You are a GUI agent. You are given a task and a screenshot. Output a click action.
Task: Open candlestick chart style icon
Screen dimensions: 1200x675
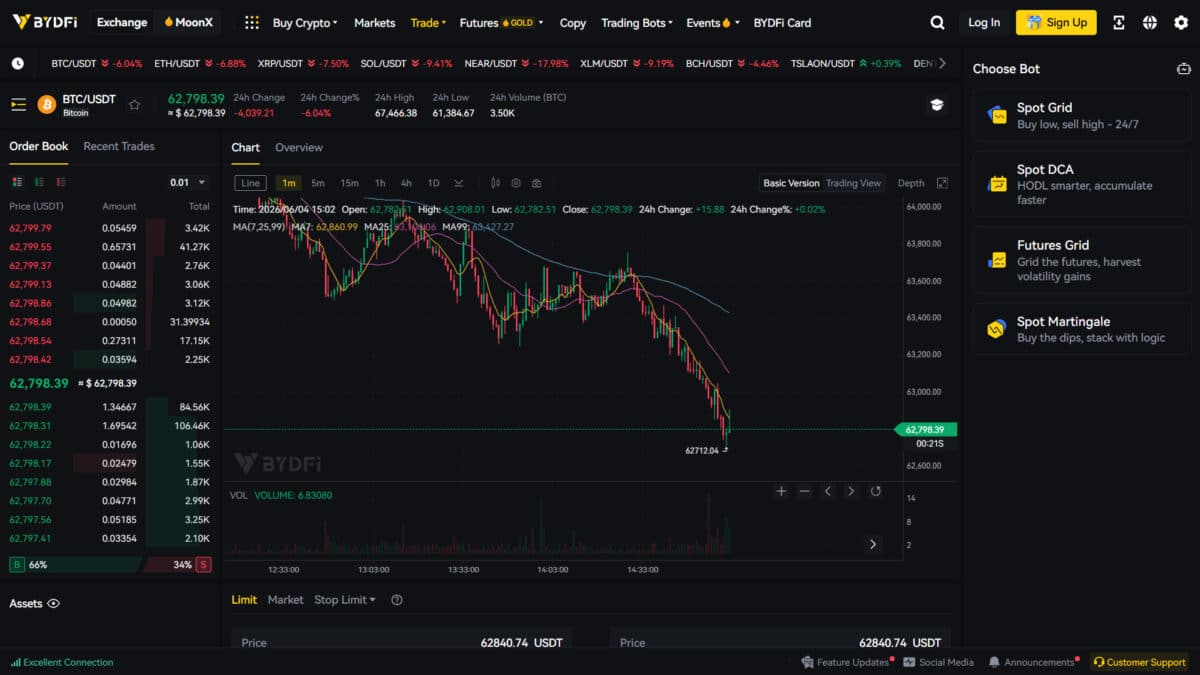point(495,183)
